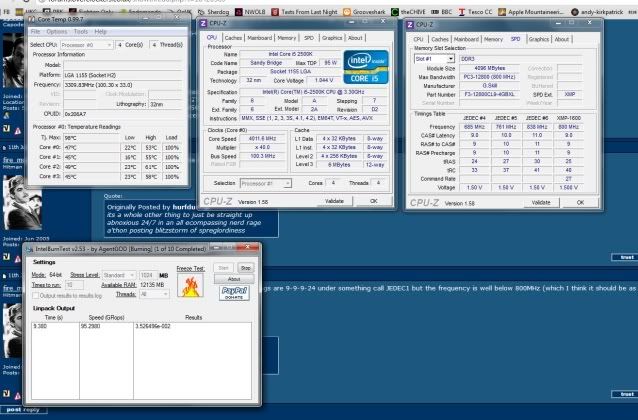Open the Options menu in Core Temp
This screenshot has width=638, height=420.
[x=57, y=32]
